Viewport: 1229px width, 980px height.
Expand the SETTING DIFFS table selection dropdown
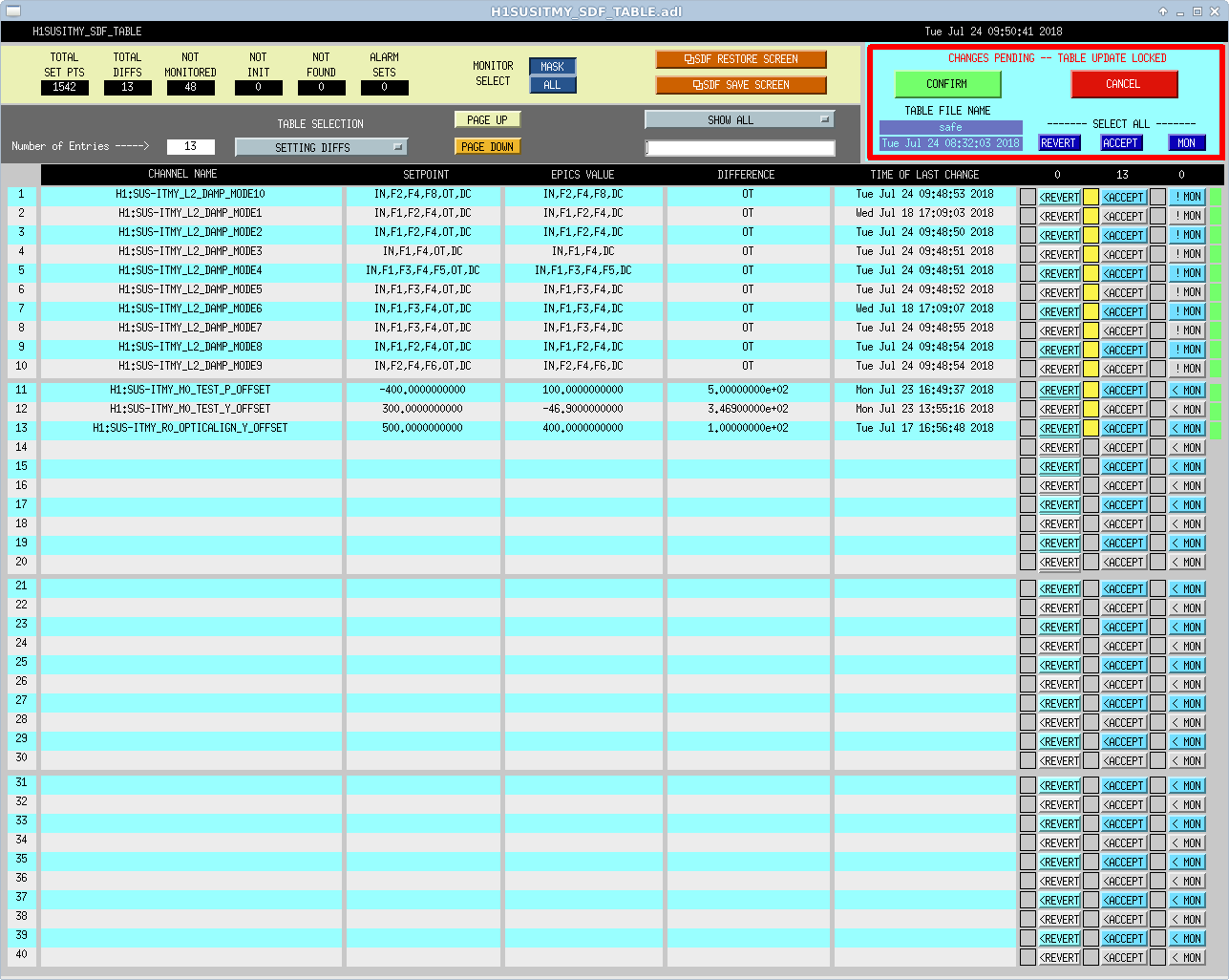(322, 147)
